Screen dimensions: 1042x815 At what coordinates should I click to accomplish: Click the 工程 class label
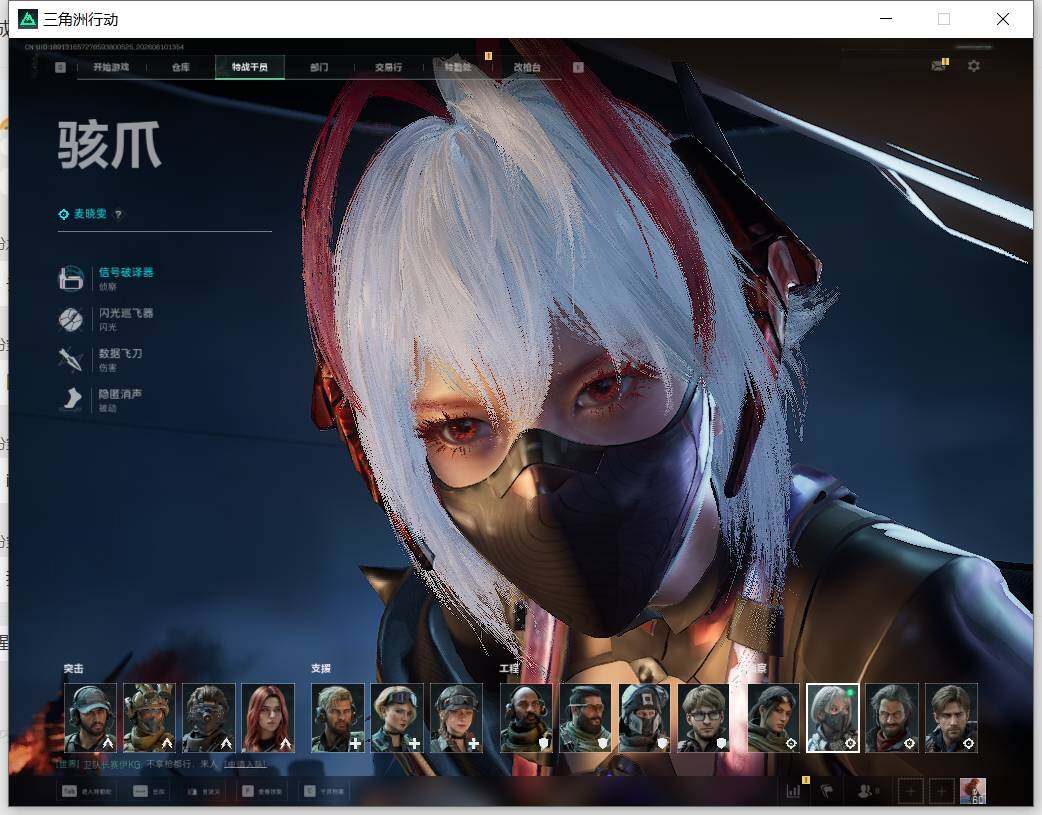(x=510, y=669)
